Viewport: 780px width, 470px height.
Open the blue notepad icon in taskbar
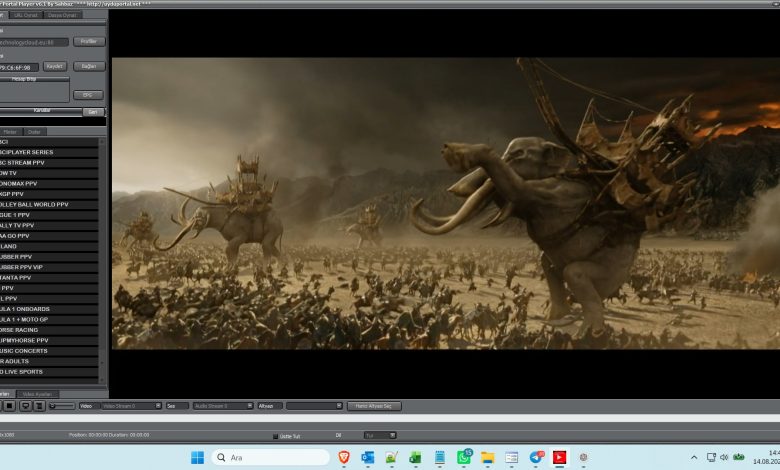pos(440,457)
